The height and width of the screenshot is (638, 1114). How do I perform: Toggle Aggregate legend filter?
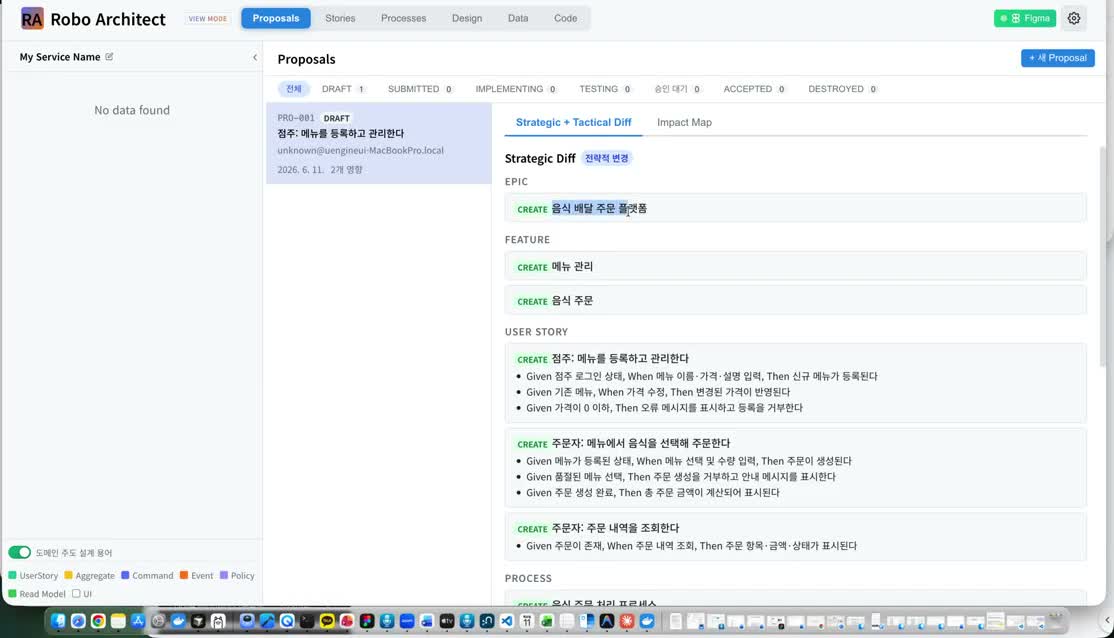pos(90,575)
